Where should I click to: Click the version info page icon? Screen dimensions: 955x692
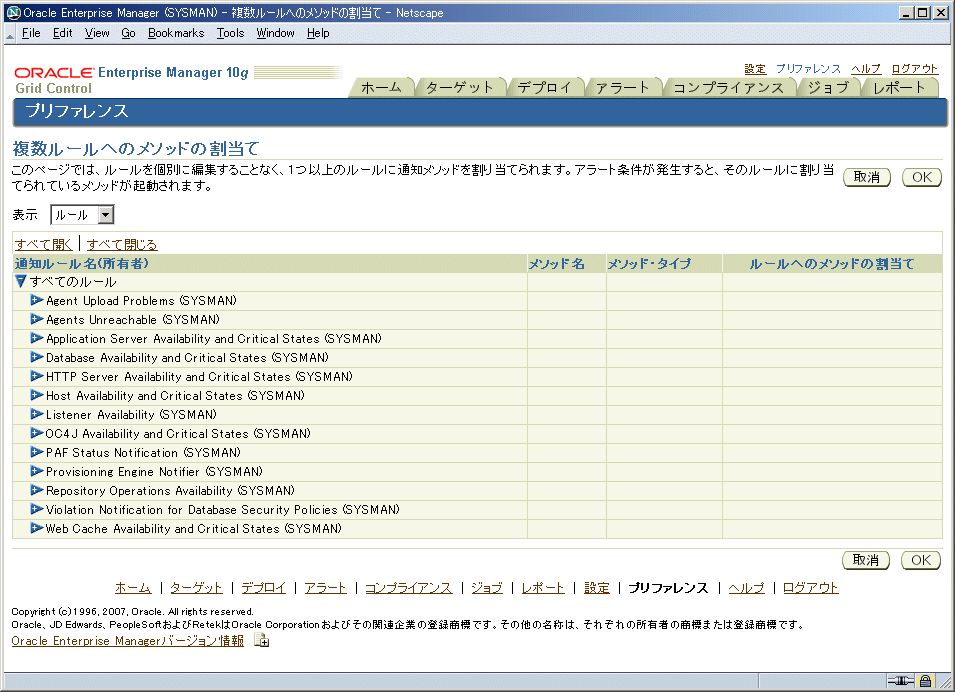point(261,640)
